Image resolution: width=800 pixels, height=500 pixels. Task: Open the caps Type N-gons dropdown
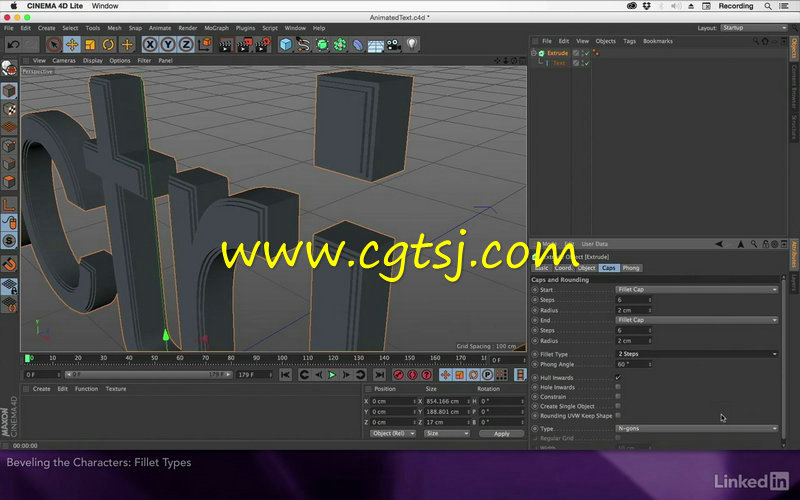coord(697,428)
